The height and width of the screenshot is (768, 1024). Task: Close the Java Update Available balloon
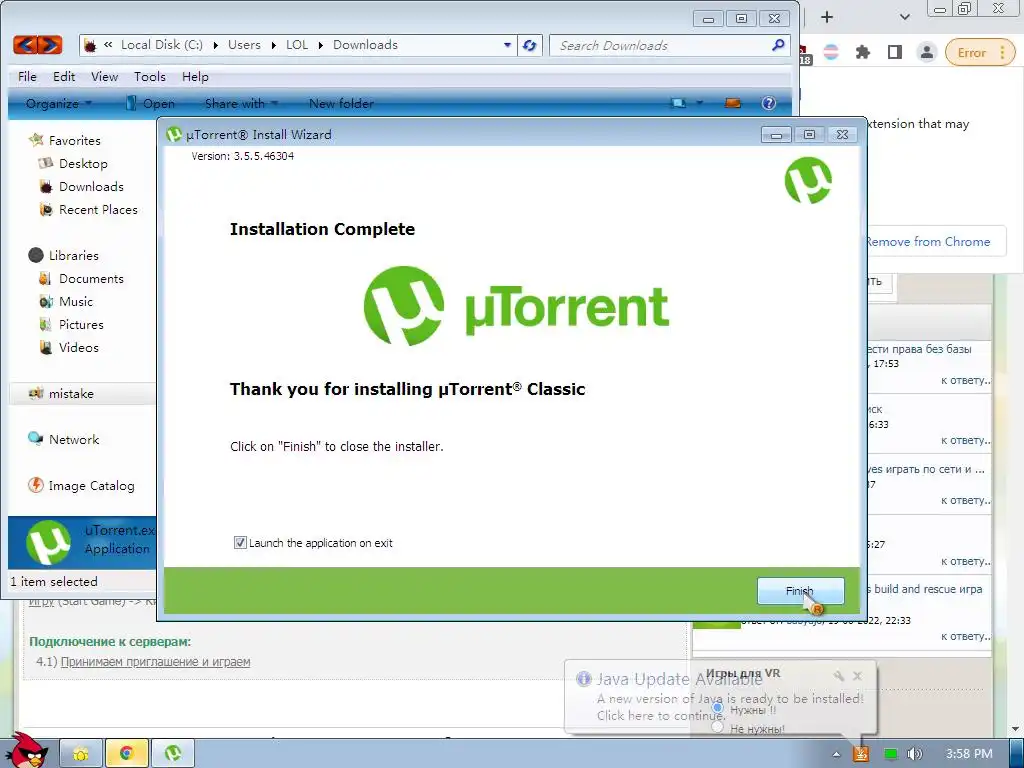coord(857,676)
